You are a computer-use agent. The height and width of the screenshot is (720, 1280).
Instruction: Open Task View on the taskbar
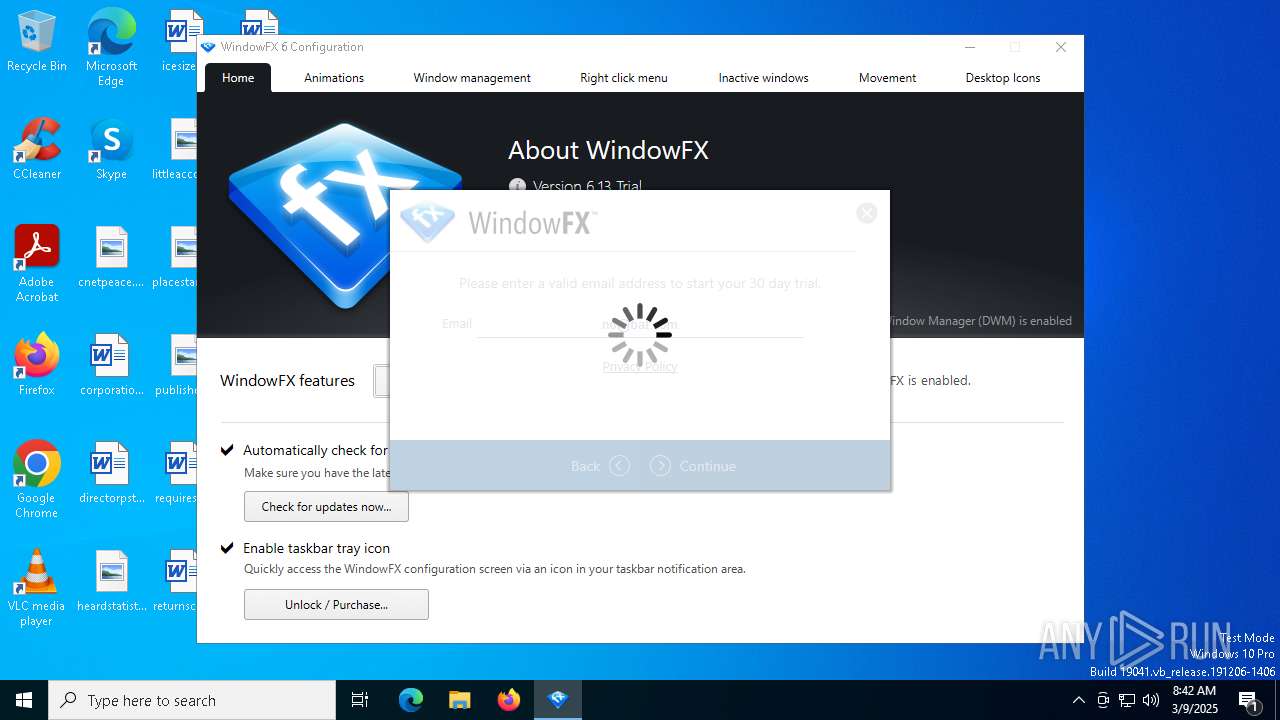[x=360, y=700]
